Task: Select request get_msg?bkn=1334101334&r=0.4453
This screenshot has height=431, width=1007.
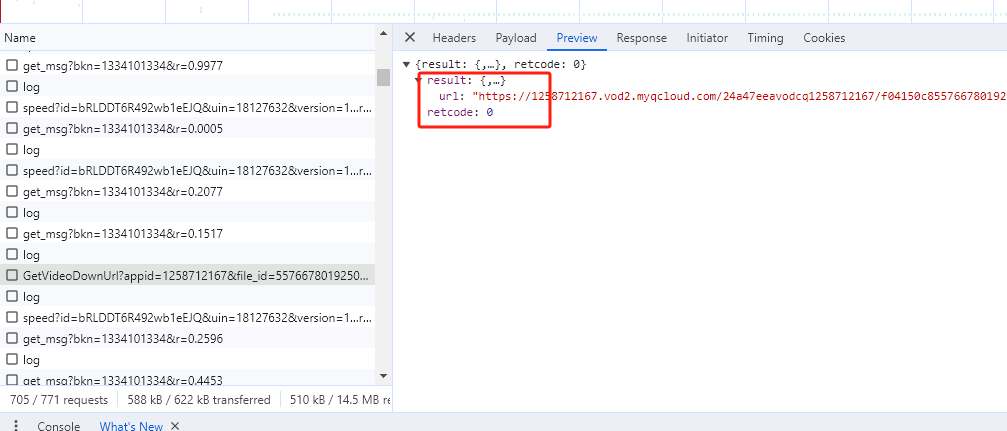Action: click(x=188, y=379)
